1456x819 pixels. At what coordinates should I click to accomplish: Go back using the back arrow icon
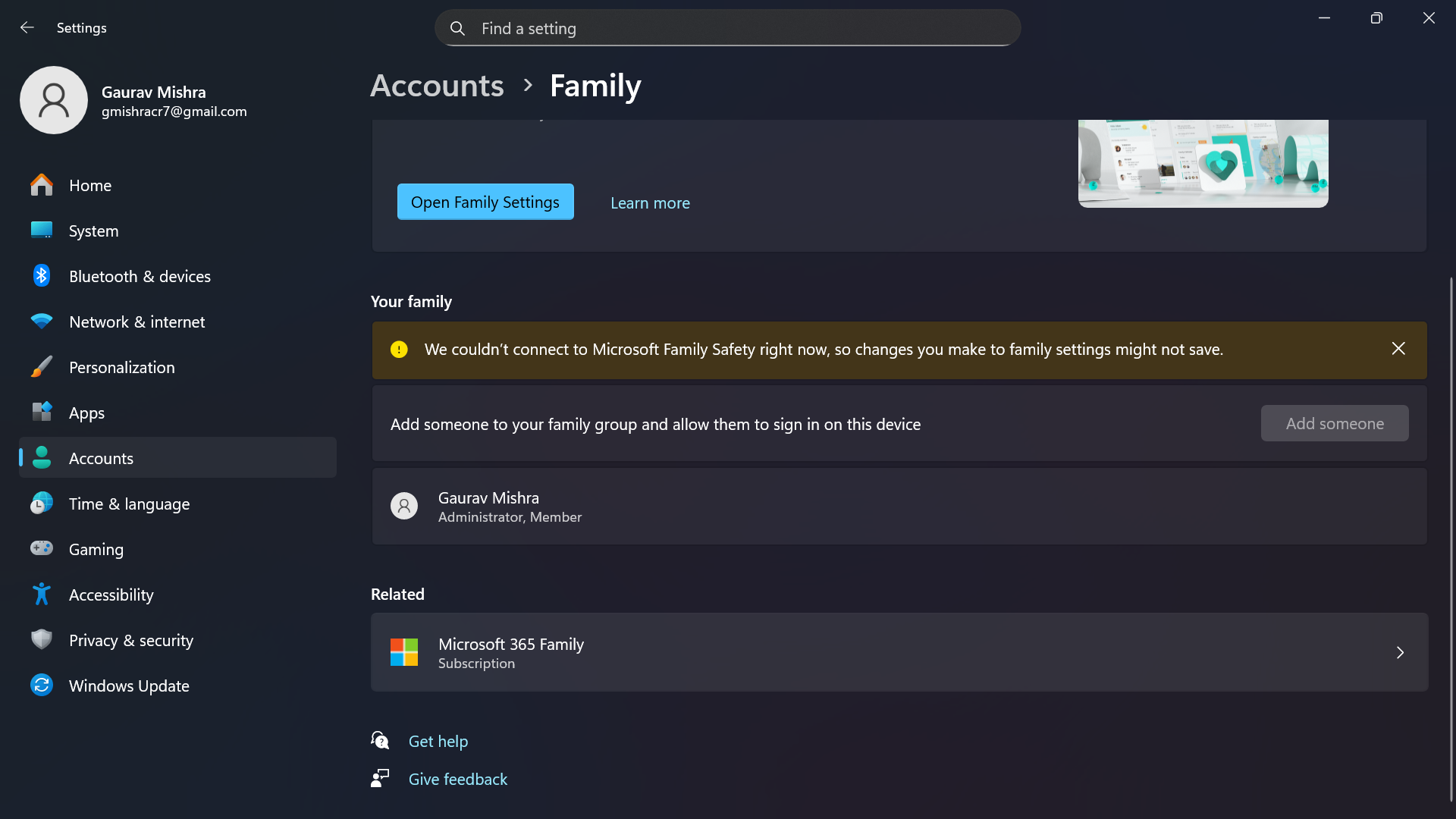tap(27, 28)
